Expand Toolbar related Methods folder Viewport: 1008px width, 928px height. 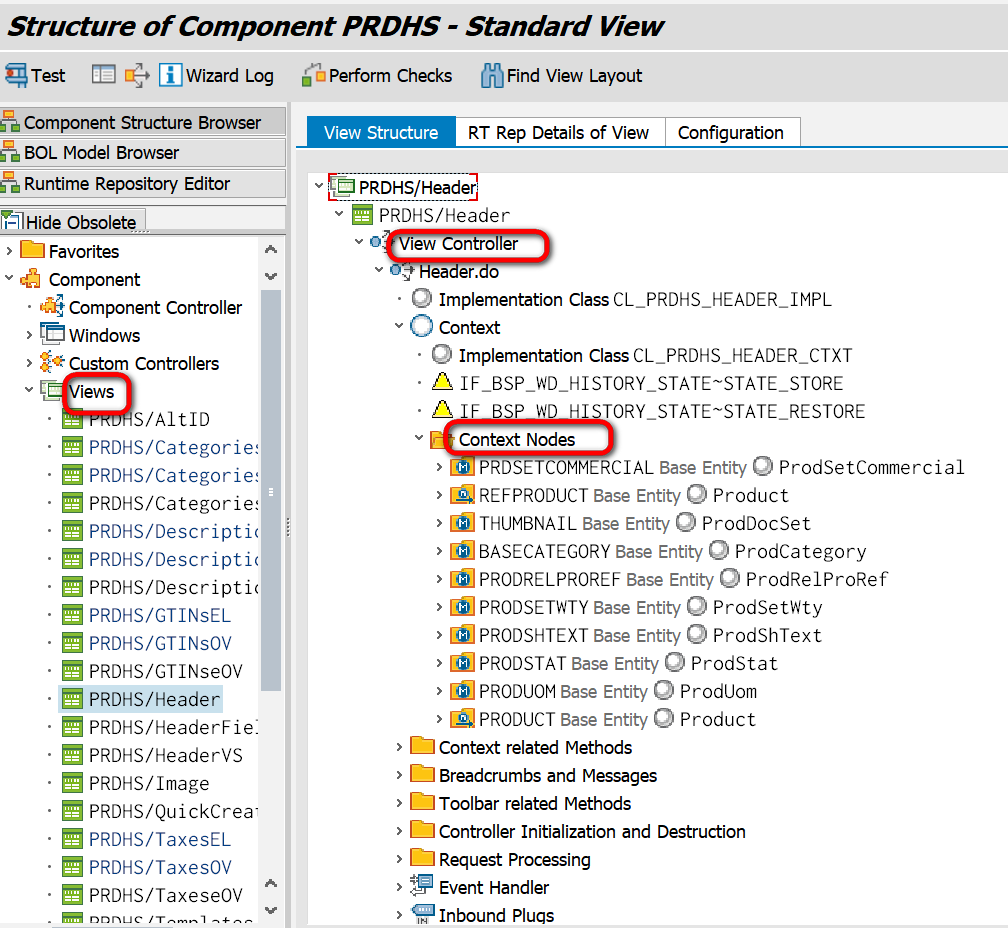[399, 803]
